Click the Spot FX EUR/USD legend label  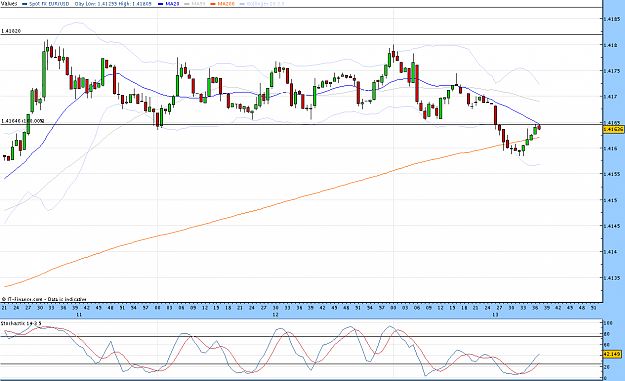point(49,4)
